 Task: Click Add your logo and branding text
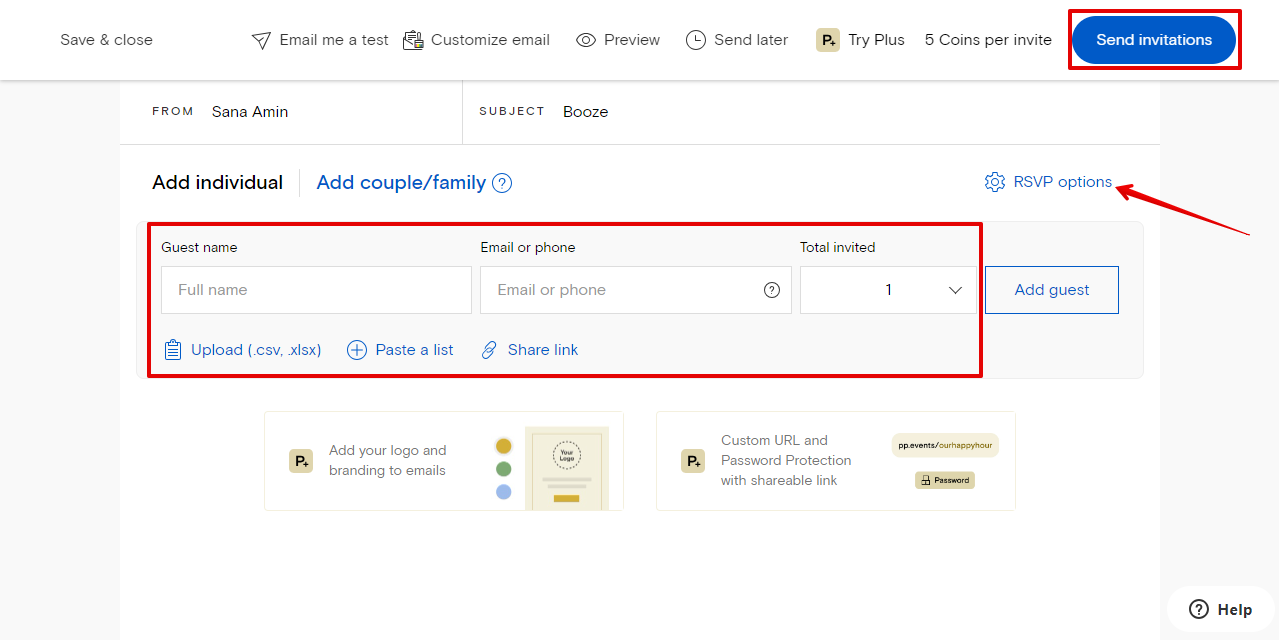tap(388, 461)
